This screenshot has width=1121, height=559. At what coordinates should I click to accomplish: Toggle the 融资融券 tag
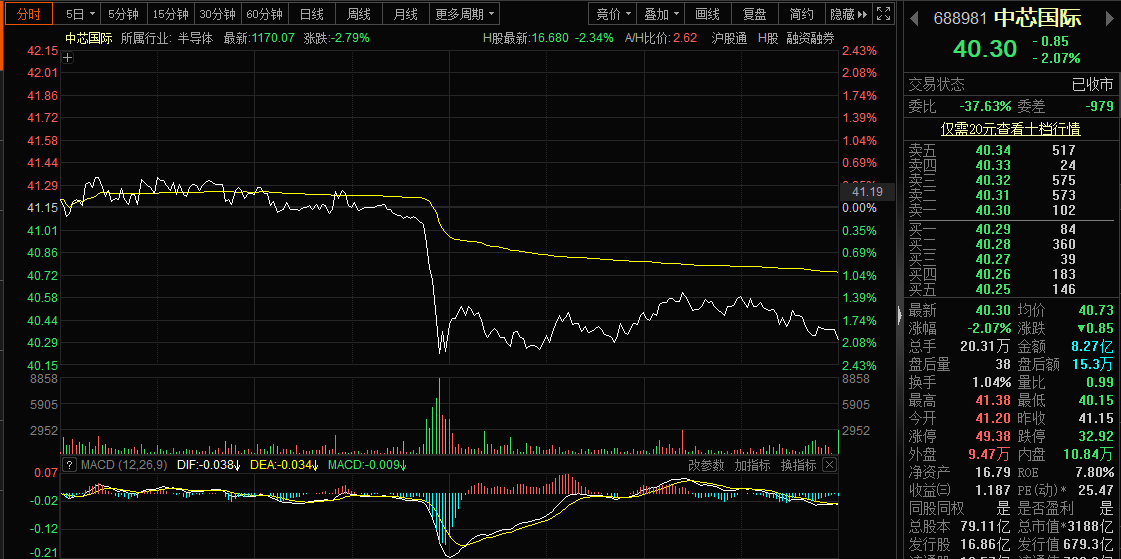pyautogui.click(x=810, y=38)
